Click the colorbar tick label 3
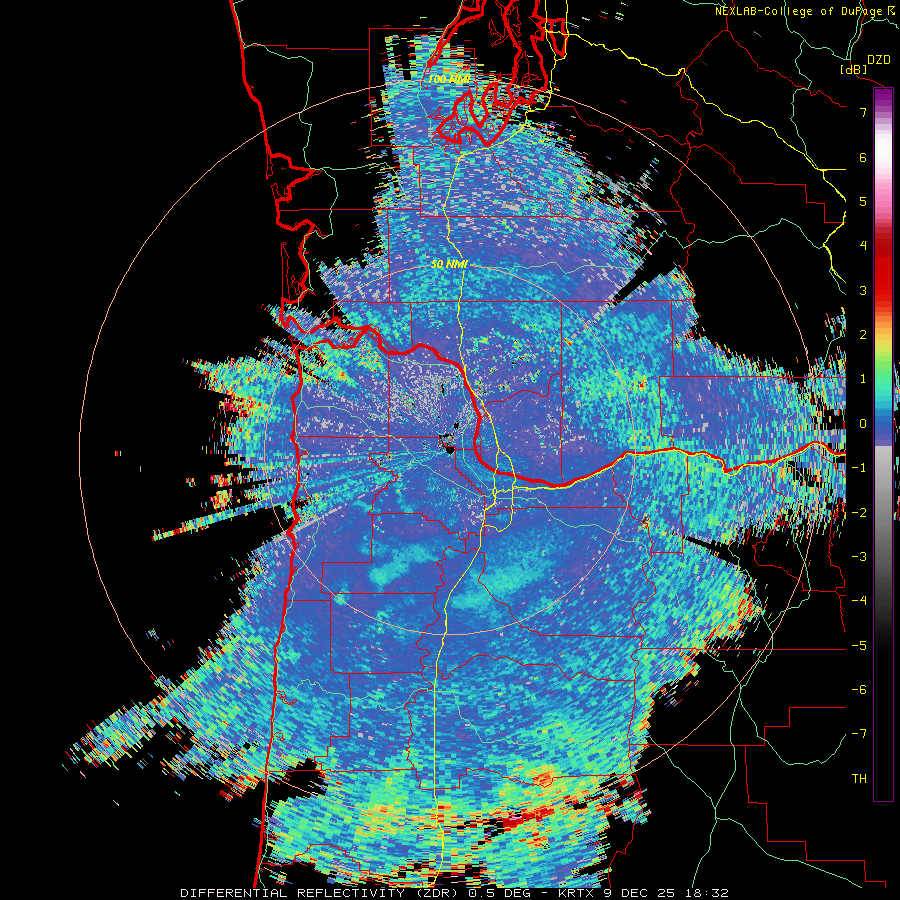The height and width of the screenshot is (900, 900). click(863, 290)
